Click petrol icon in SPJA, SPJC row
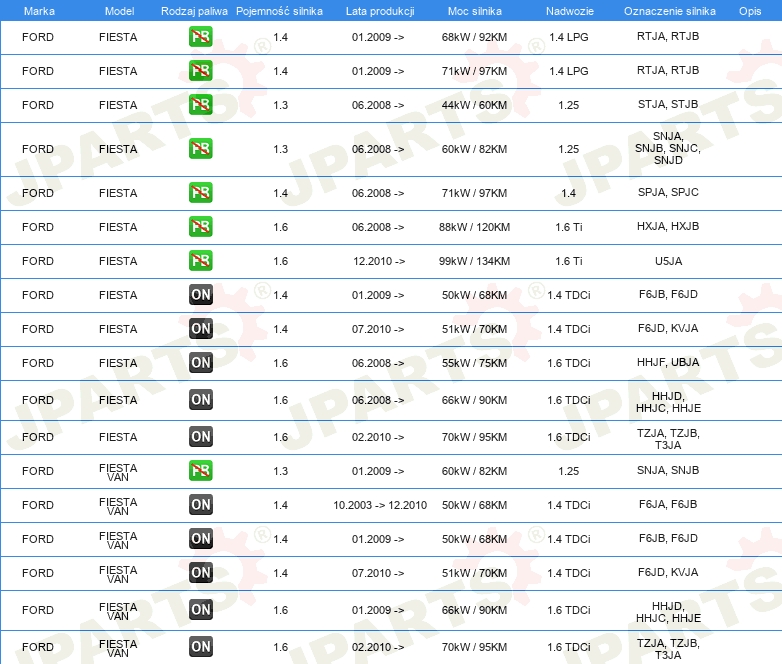This screenshot has width=782, height=664. point(200,193)
